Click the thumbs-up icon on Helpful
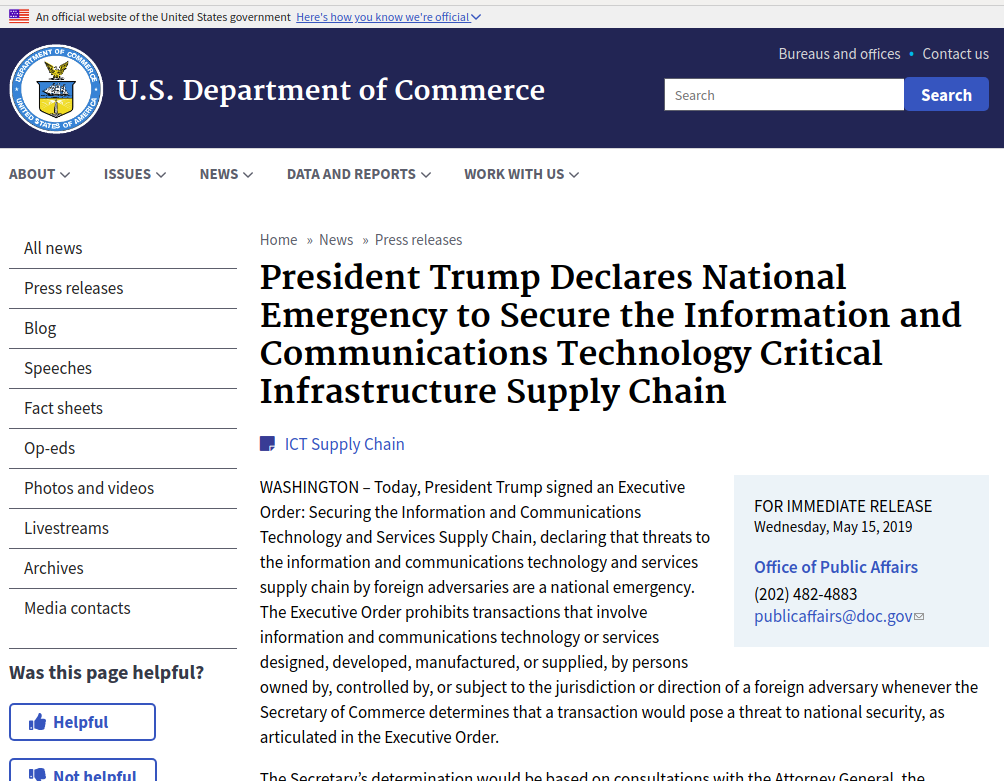The image size is (1004, 781). [37, 722]
